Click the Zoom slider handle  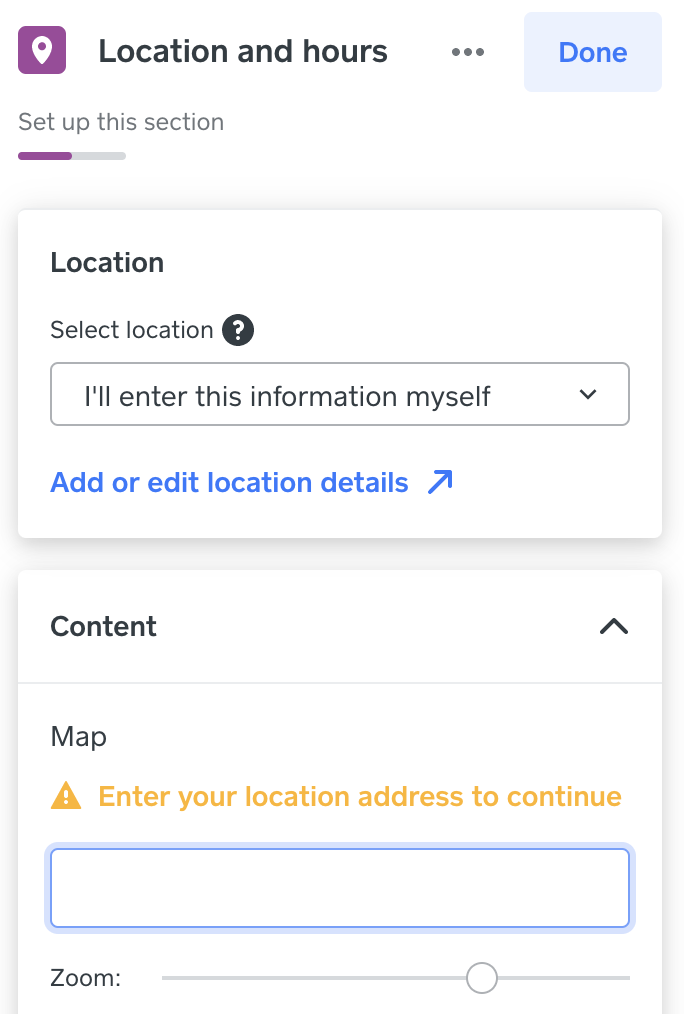coord(482,978)
